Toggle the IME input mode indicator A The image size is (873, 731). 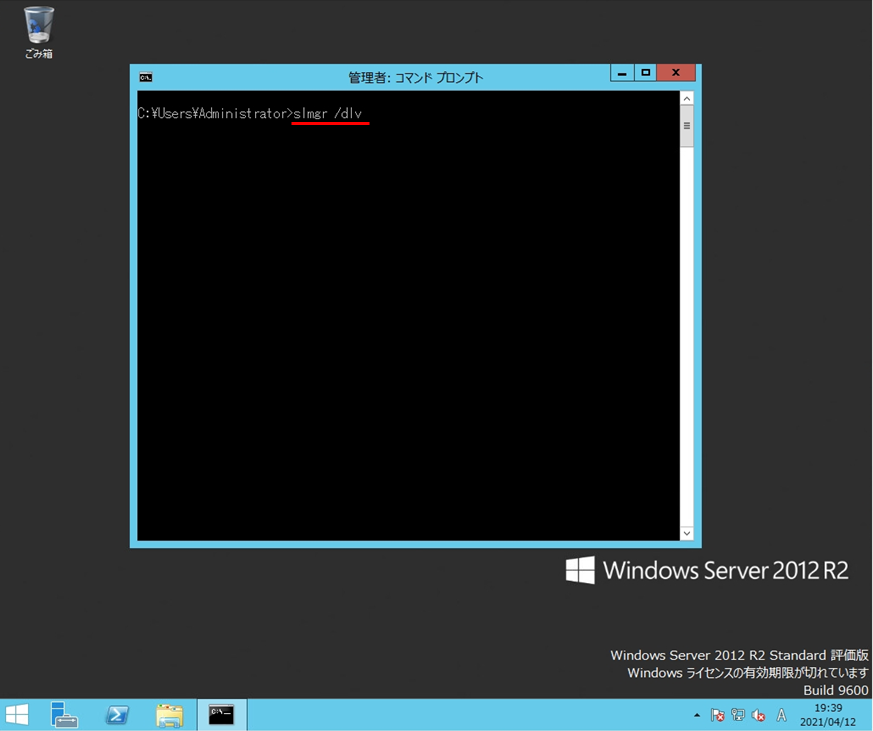click(x=782, y=715)
